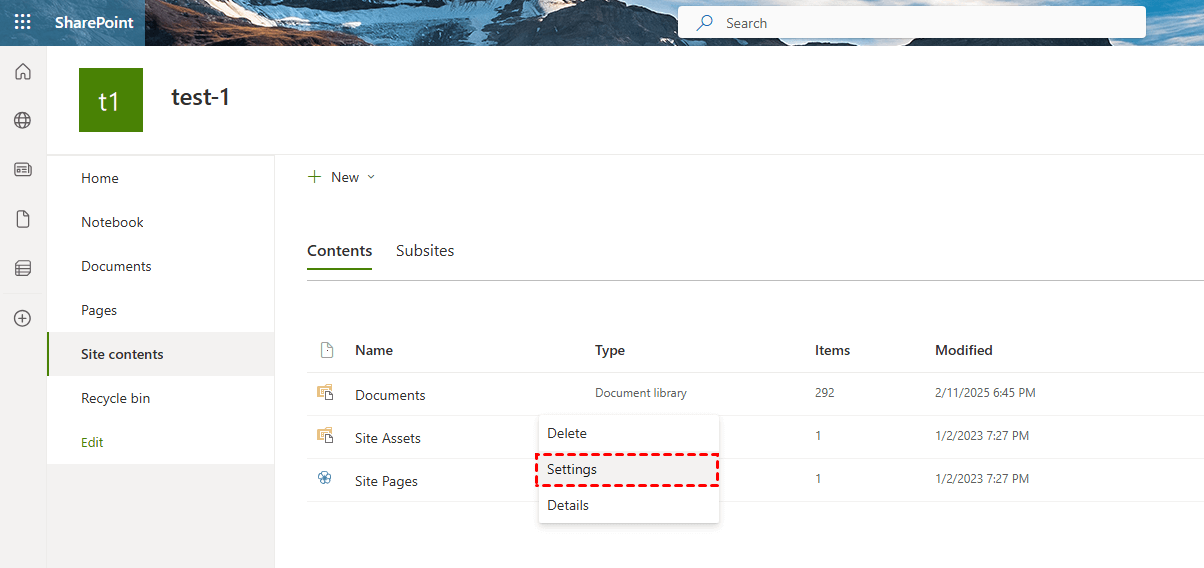
Task: Click the Site Pages library icon
Action: [325, 479]
